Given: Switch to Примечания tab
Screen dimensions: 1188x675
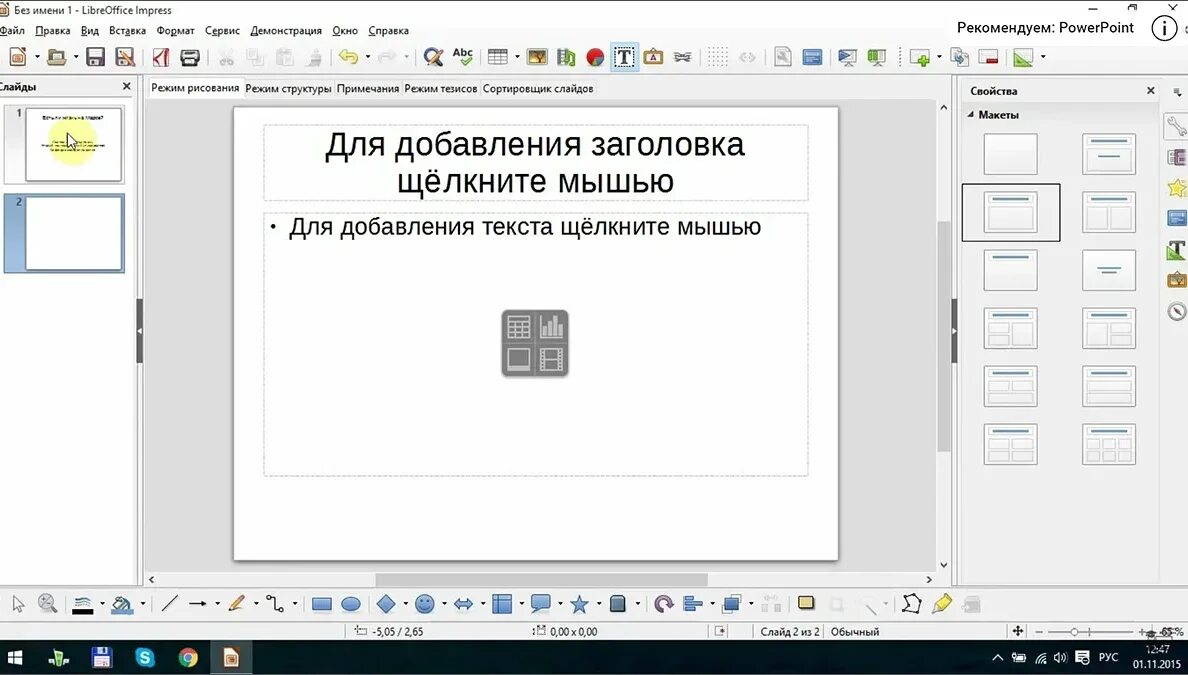Looking at the screenshot, I should (x=367, y=89).
